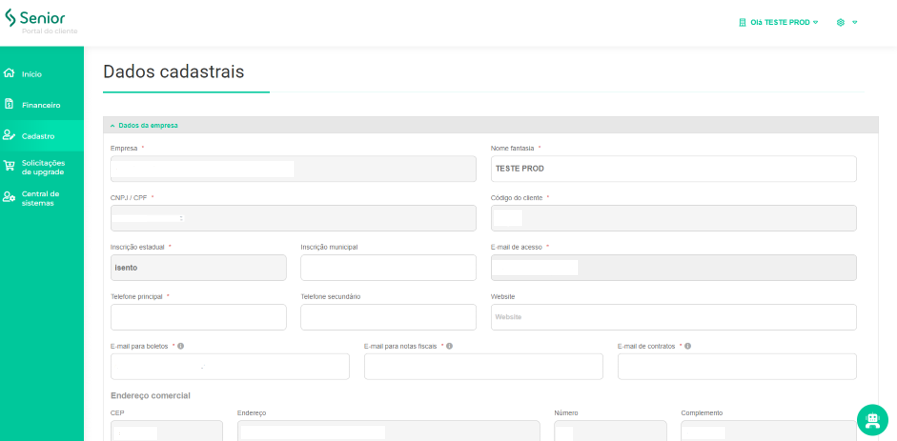Viewport: 897px width, 441px height.
Task: Collapse the Dados da empresa section
Action: [490, 125]
